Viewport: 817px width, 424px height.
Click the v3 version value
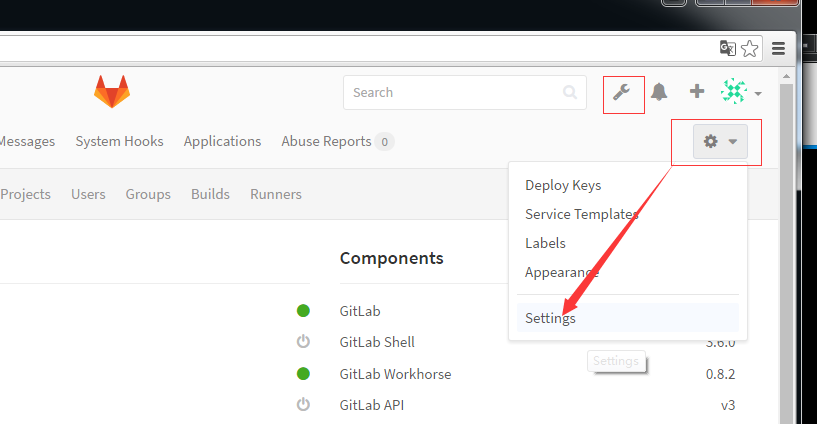coord(728,405)
